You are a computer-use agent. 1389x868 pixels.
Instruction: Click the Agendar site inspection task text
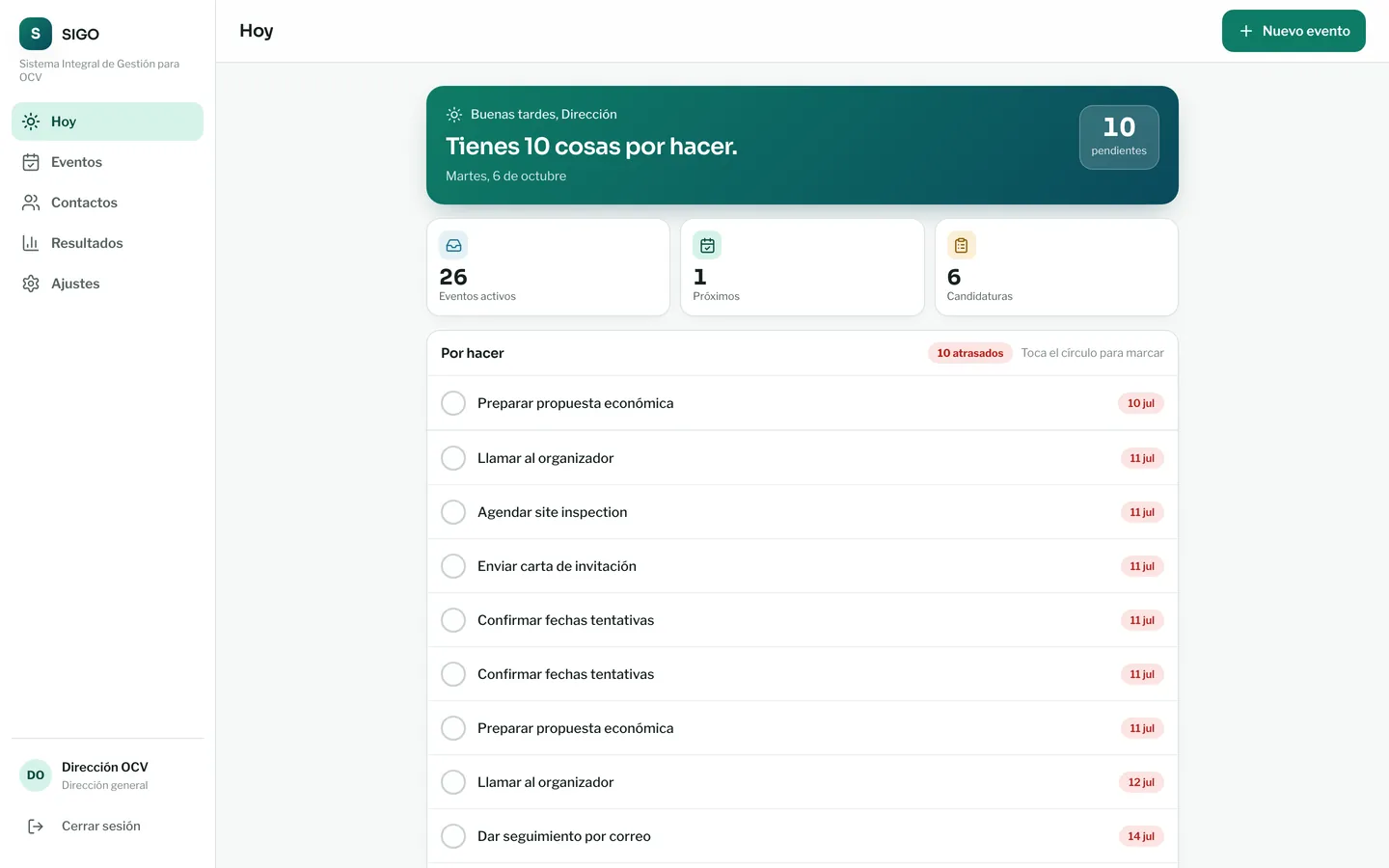pos(552,512)
